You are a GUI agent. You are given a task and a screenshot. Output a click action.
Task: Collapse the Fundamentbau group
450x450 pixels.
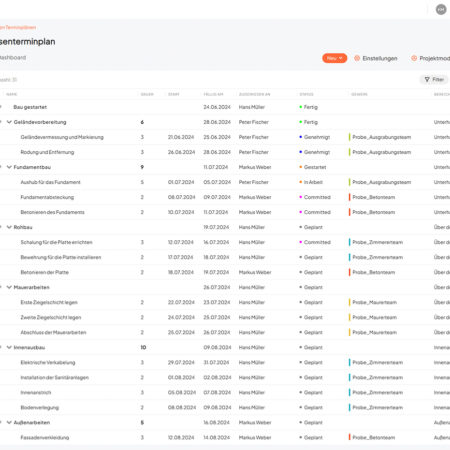(x=9, y=167)
